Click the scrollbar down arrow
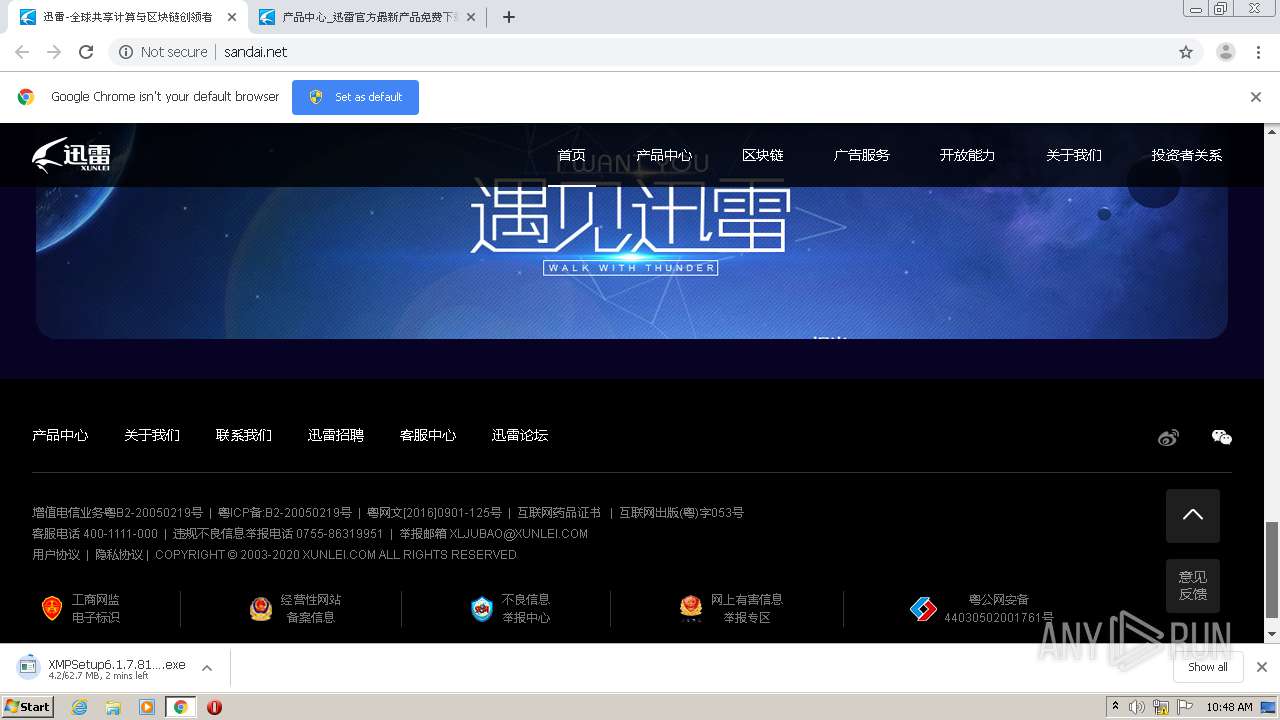This screenshot has height=720, width=1280. click(1272, 634)
